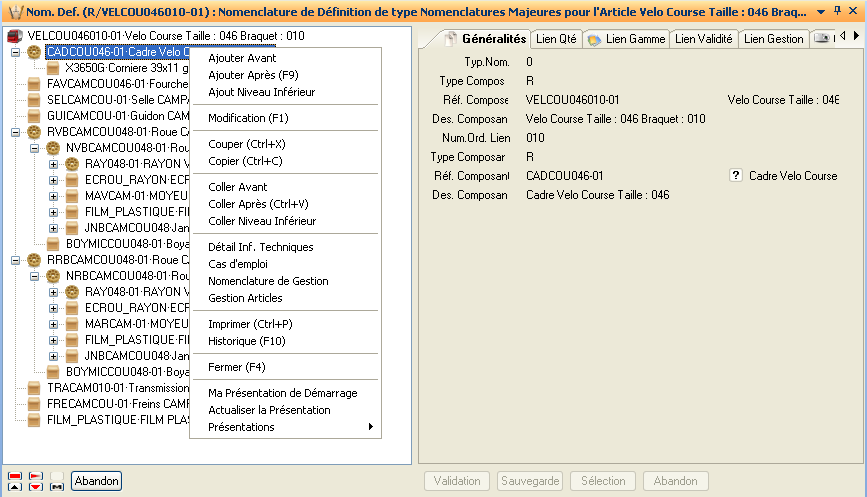Click the gear icon beside CADCOU046-01
Viewport: 867px width, 497px height.
(x=35, y=52)
